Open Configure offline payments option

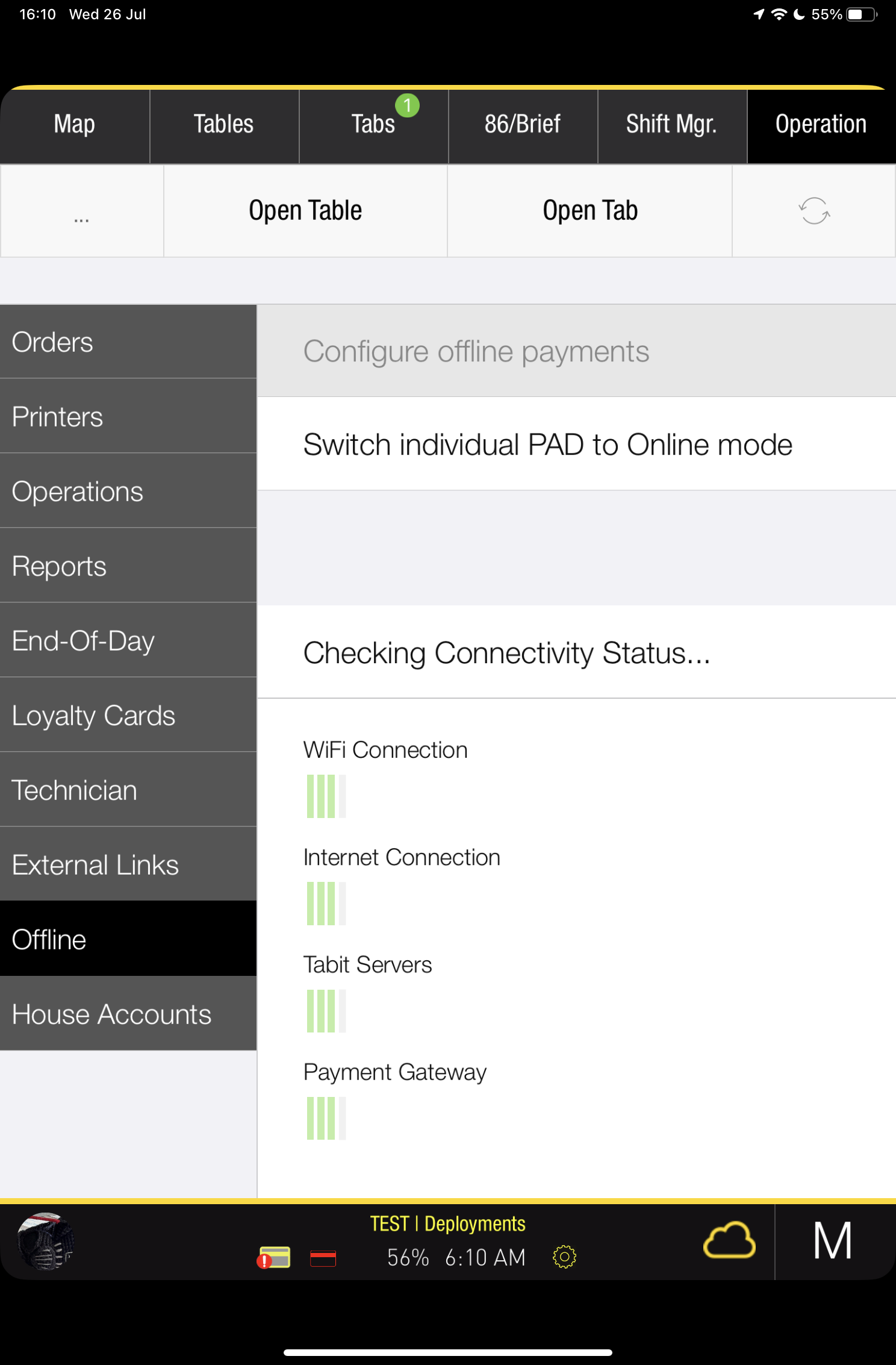pyautogui.click(x=476, y=351)
